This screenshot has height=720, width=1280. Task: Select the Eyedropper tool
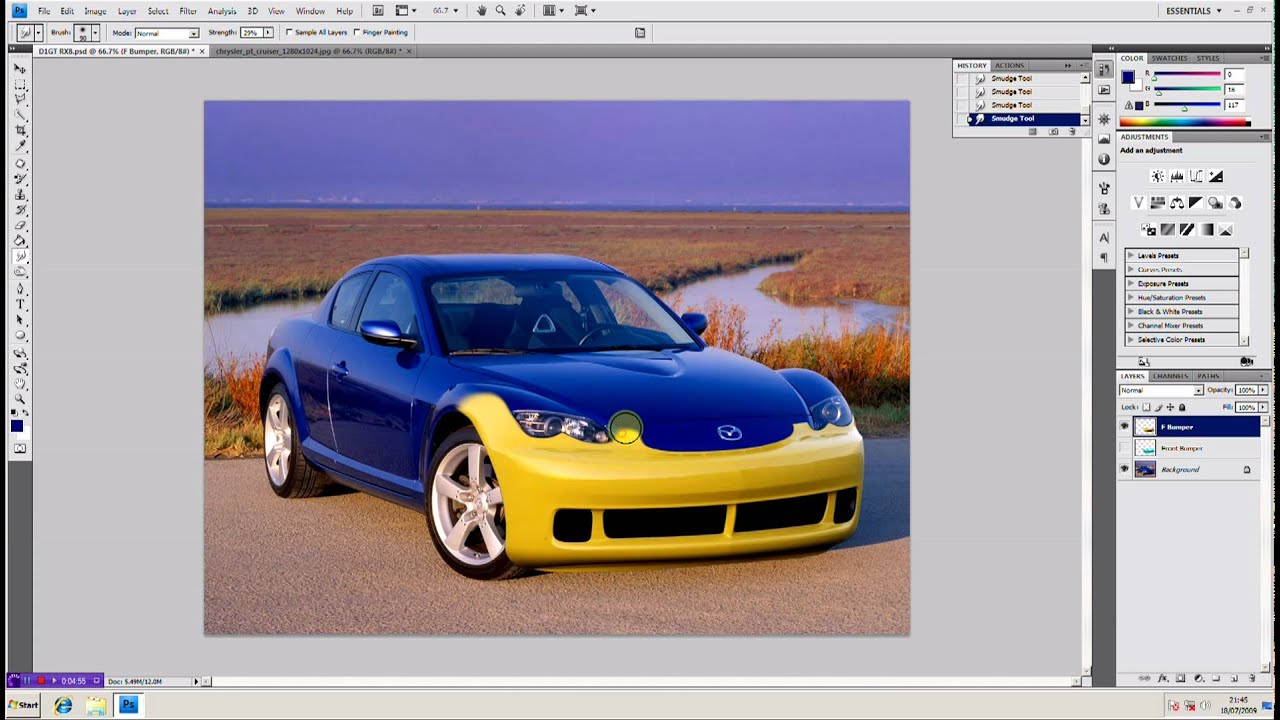[x=20, y=146]
